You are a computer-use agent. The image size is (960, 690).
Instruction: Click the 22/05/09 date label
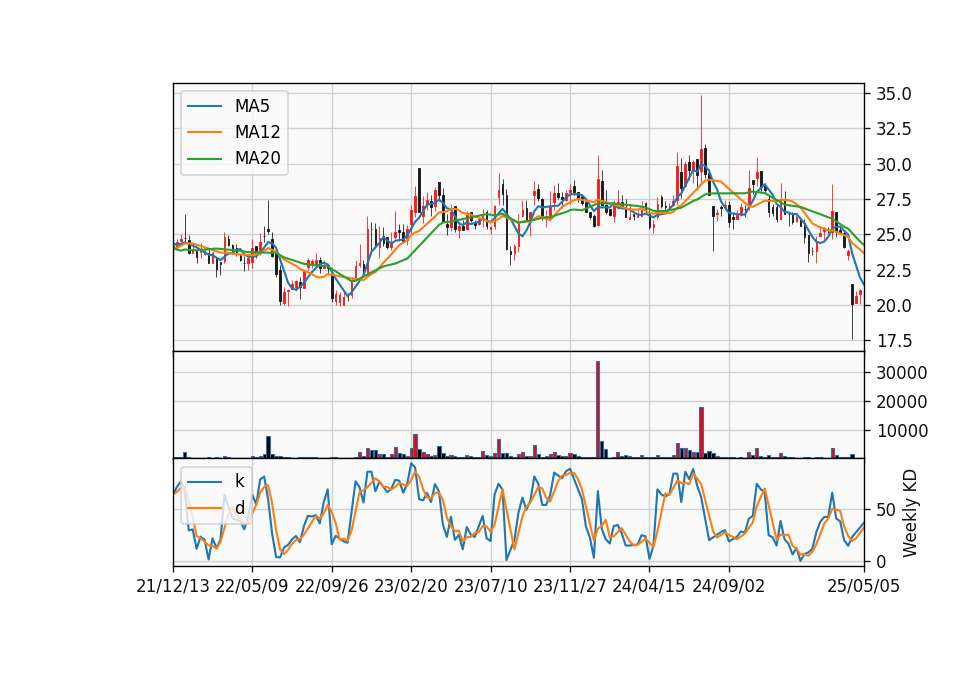pos(252,586)
